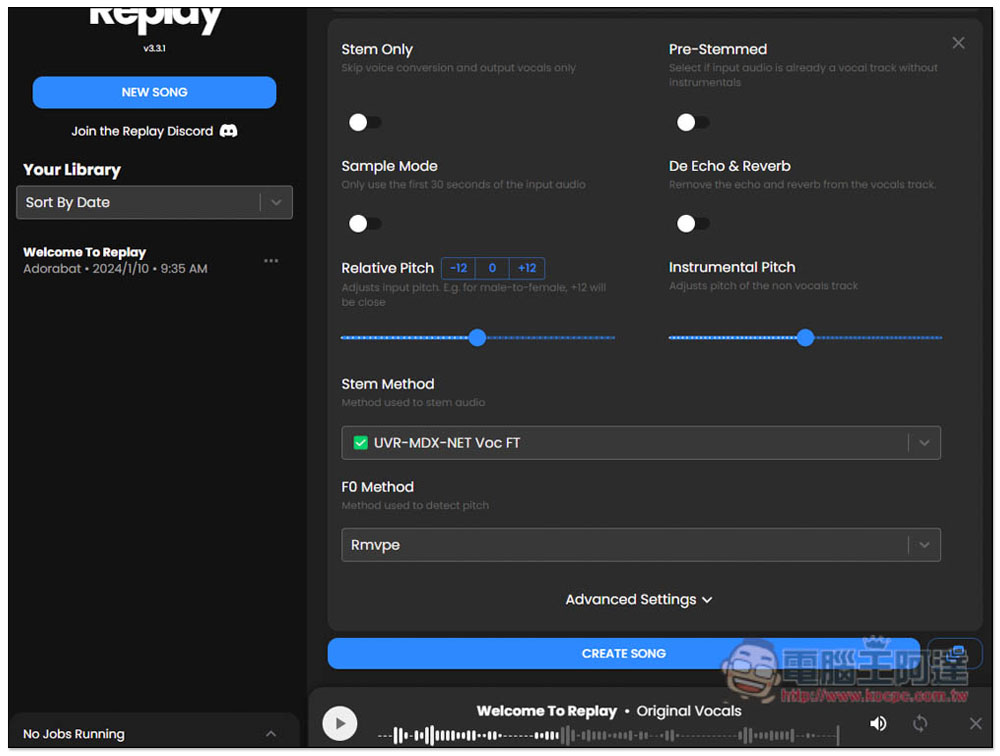Click the Instrumental Pitch slider handle

coord(805,337)
